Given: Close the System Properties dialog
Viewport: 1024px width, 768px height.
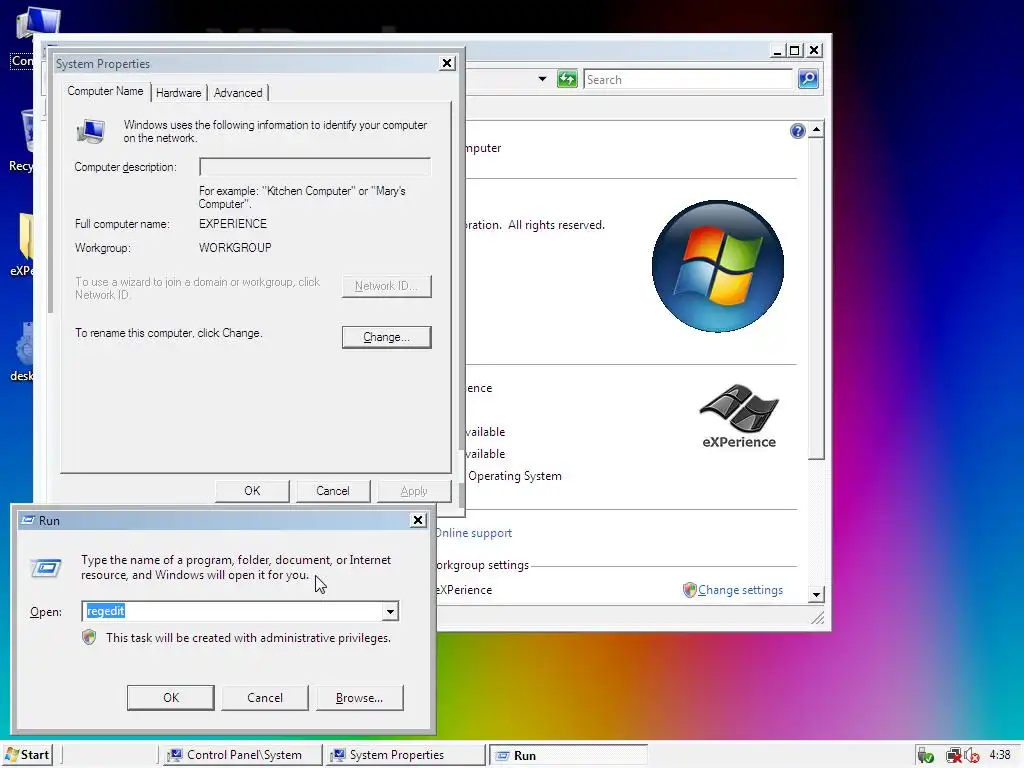Looking at the screenshot, I should pos(447,63).
